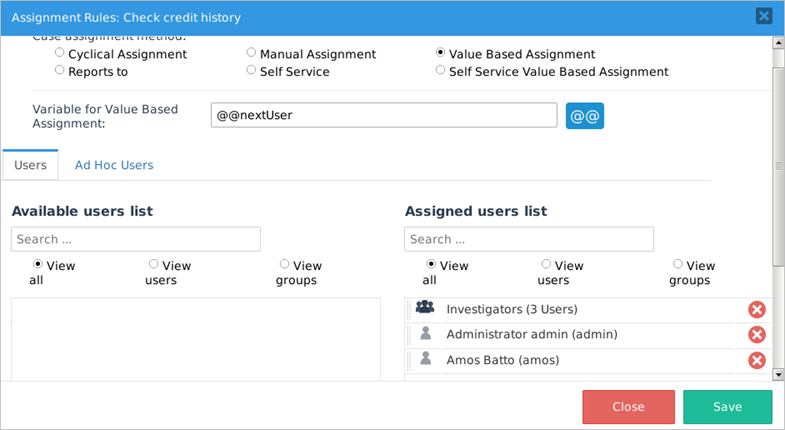
Task: Select Manual Assignment radio option
Action: (x=252, y=53)
